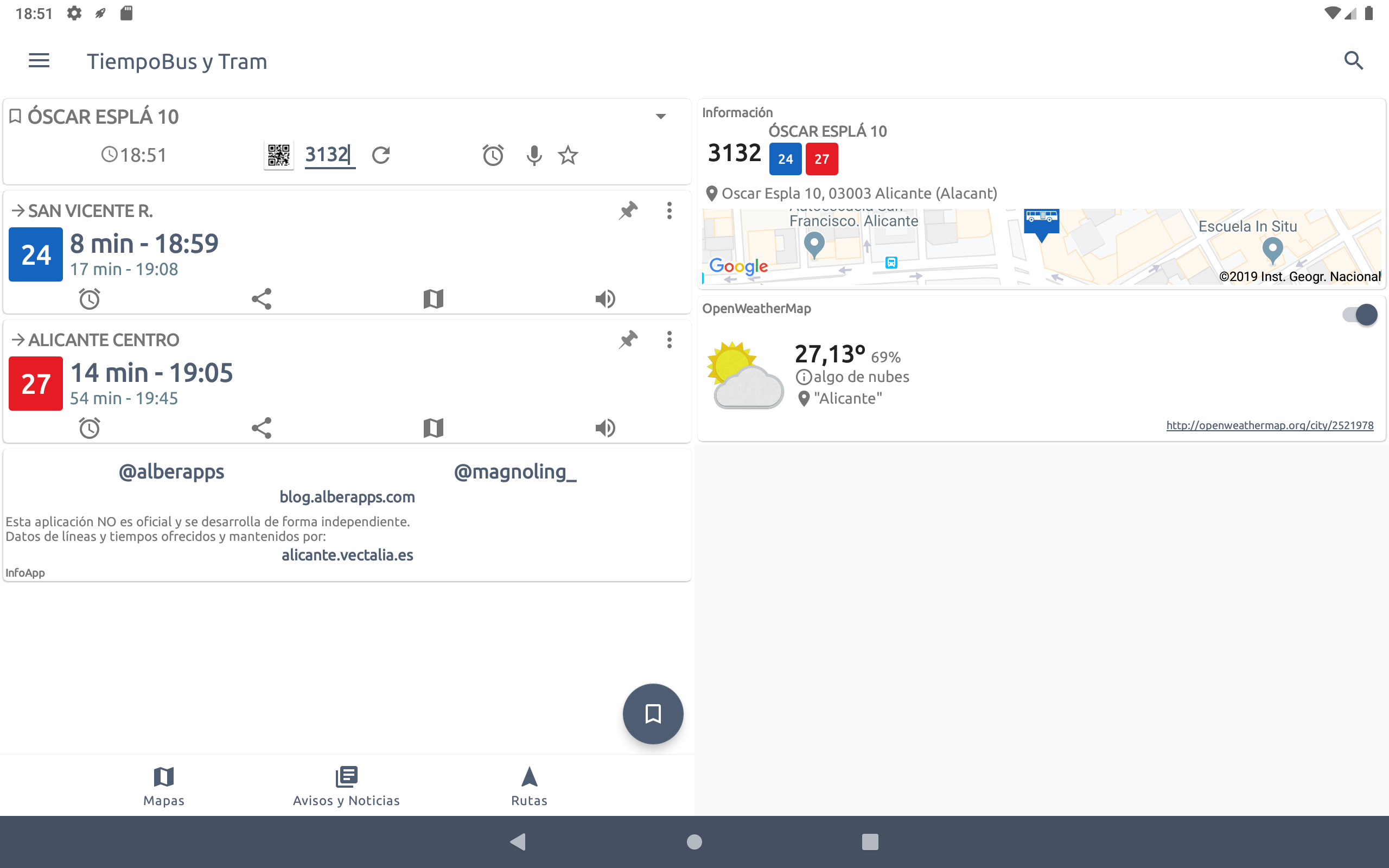Open search magnifier in top bar
The image size is (1389, 868).
(1353, 60)
